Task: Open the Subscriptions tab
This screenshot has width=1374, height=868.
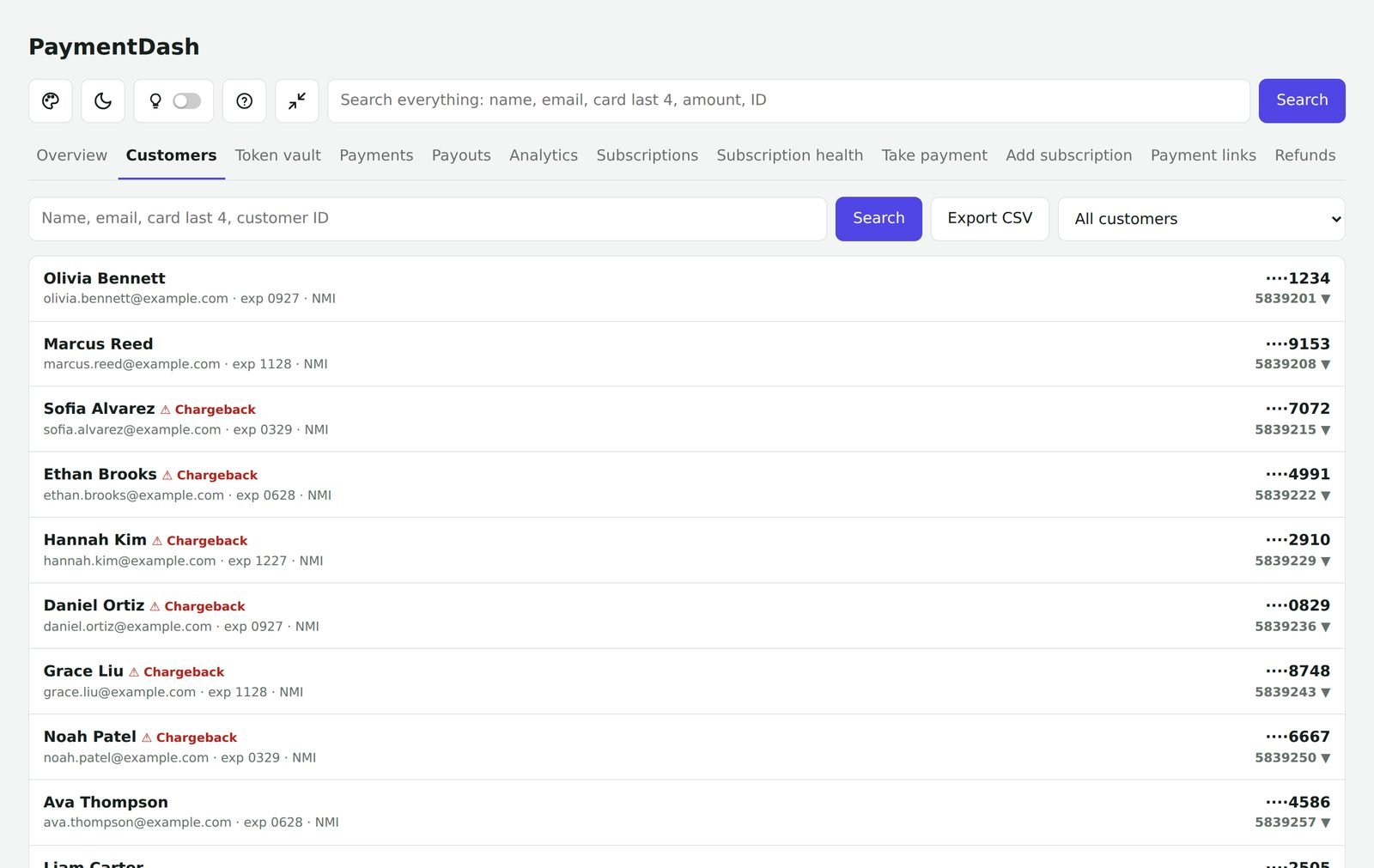Action: [x=647, y=155]
